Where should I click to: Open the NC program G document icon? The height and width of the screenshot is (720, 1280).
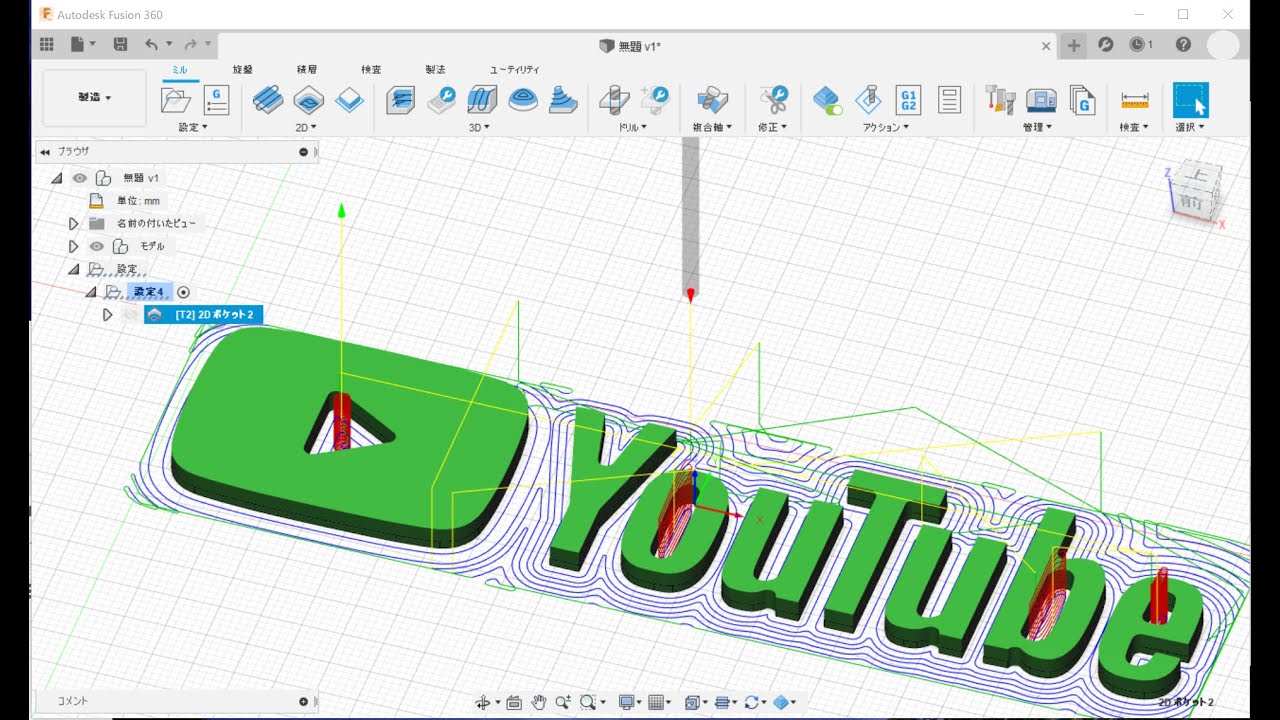pos(216,100)
